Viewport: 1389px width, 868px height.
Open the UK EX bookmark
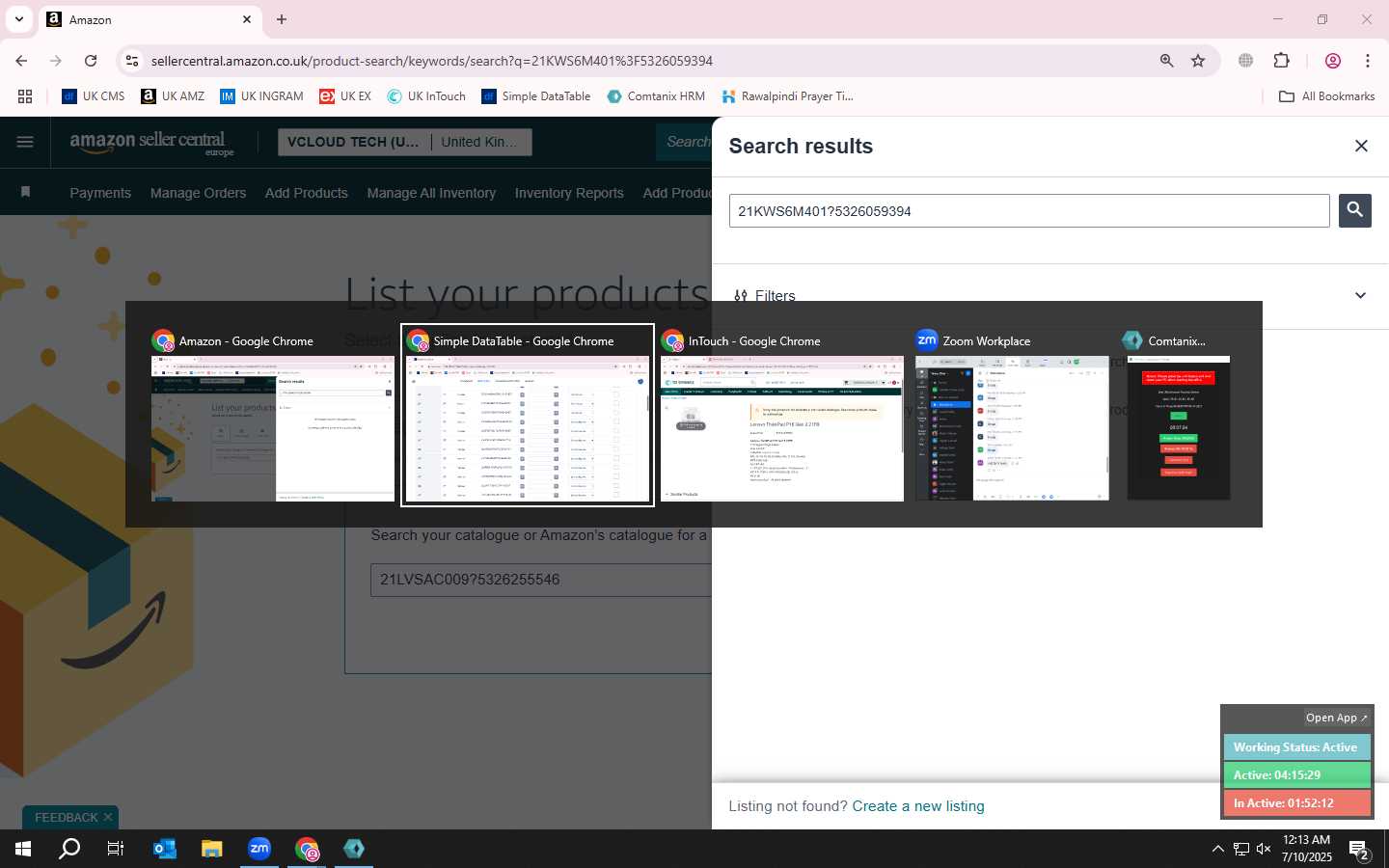[x=344, y=96]
